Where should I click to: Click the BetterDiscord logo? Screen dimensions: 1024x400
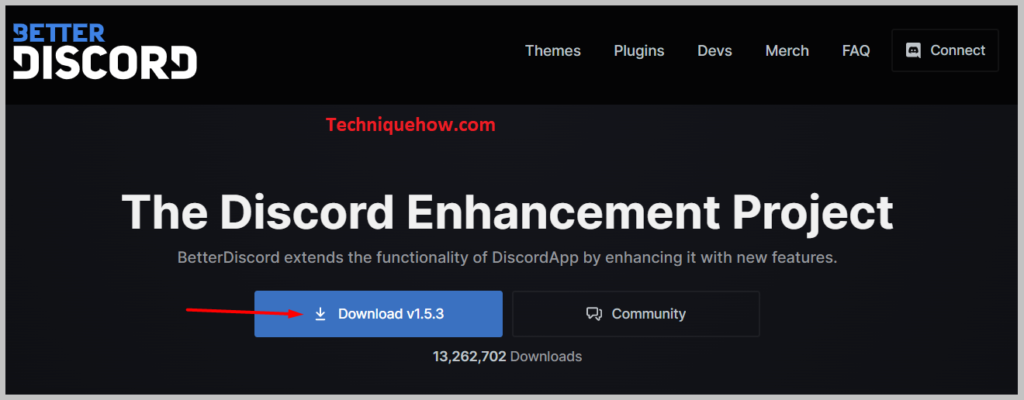[x=104, y=51]
